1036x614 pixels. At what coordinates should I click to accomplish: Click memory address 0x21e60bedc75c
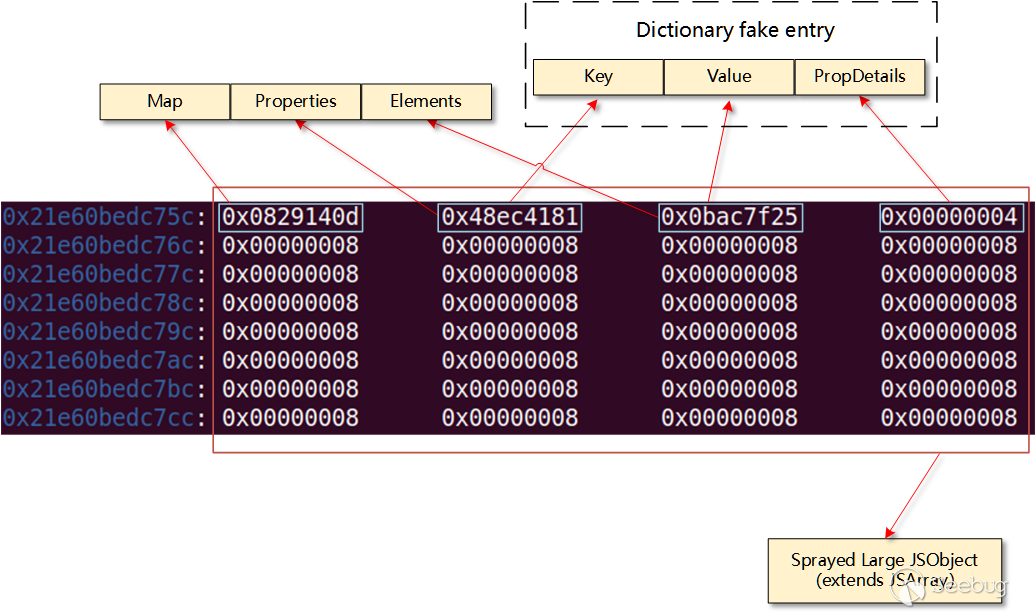pos(106,217)
